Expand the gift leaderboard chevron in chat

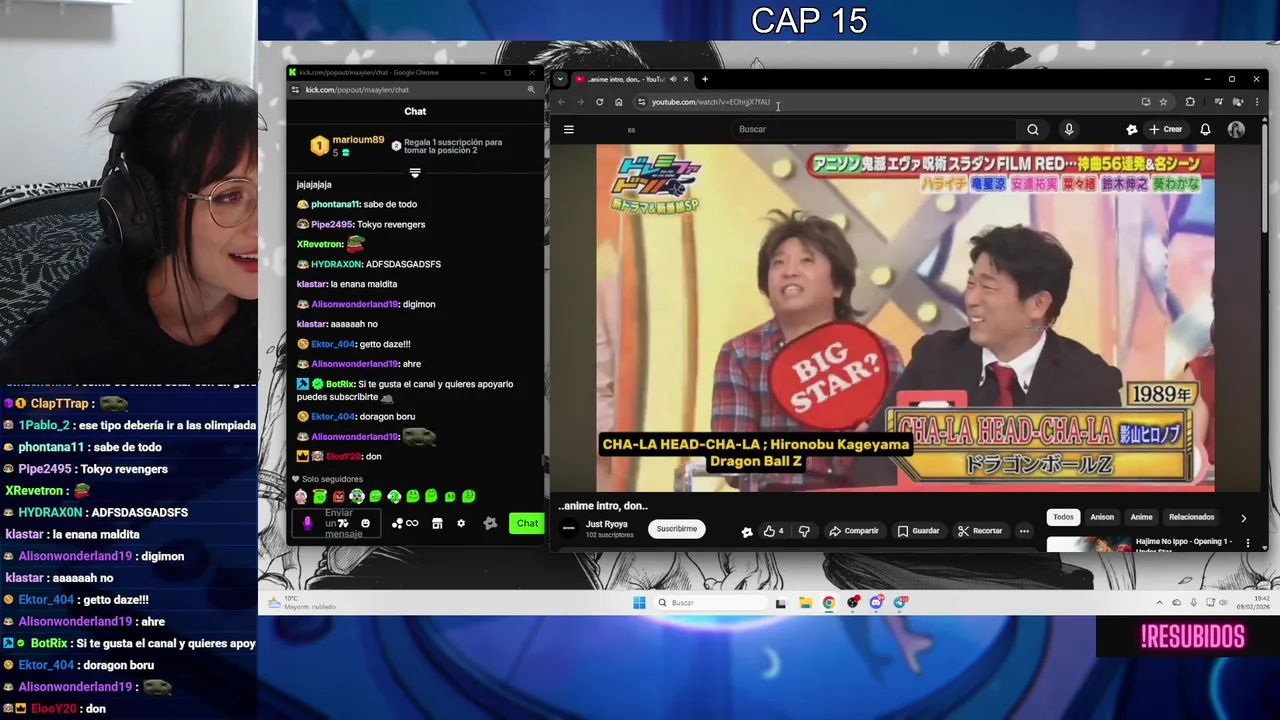click(x=415, y=173)
